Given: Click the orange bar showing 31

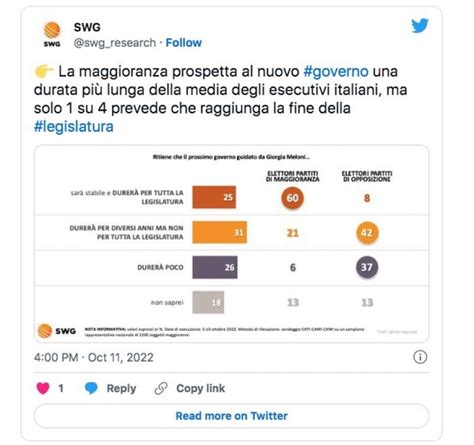Looking at the screenshot, I should pyautogui.click(x=220, y=232).
